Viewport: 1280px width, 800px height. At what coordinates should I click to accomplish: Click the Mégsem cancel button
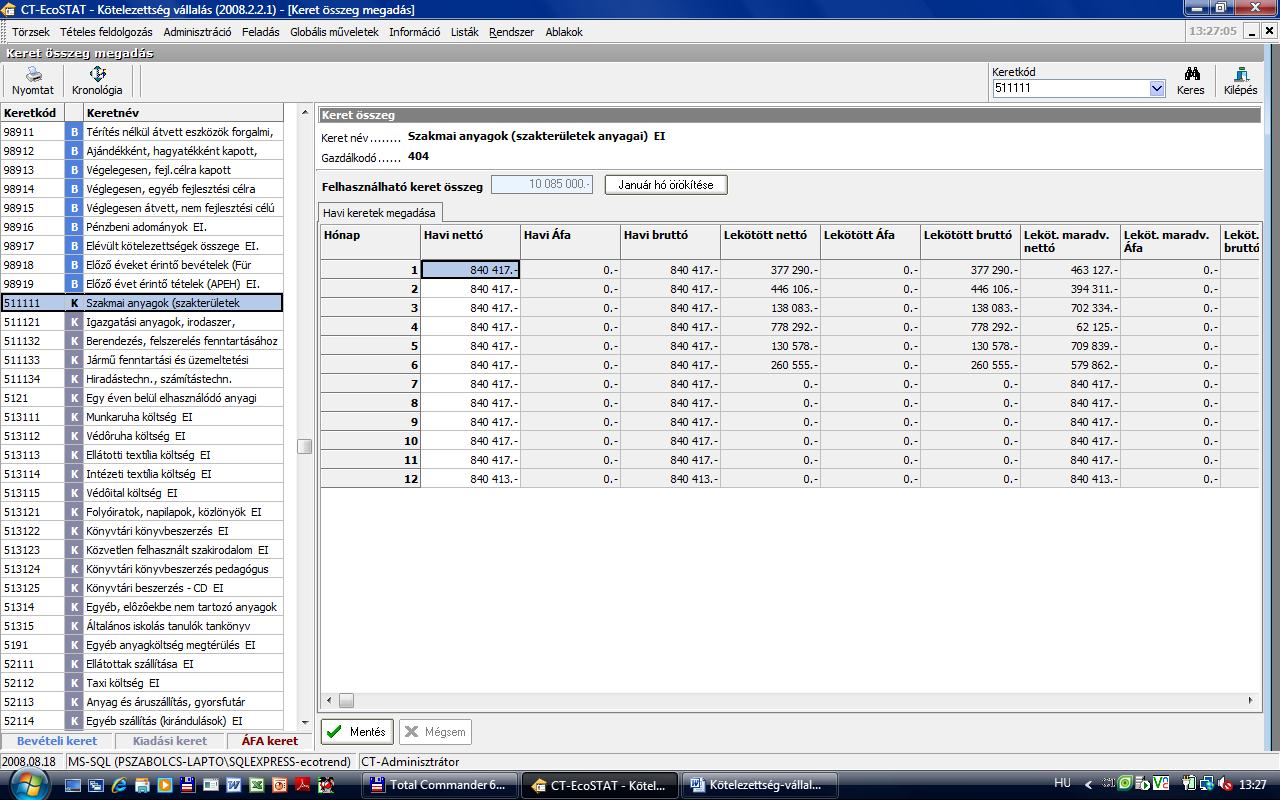click(435, 732)
